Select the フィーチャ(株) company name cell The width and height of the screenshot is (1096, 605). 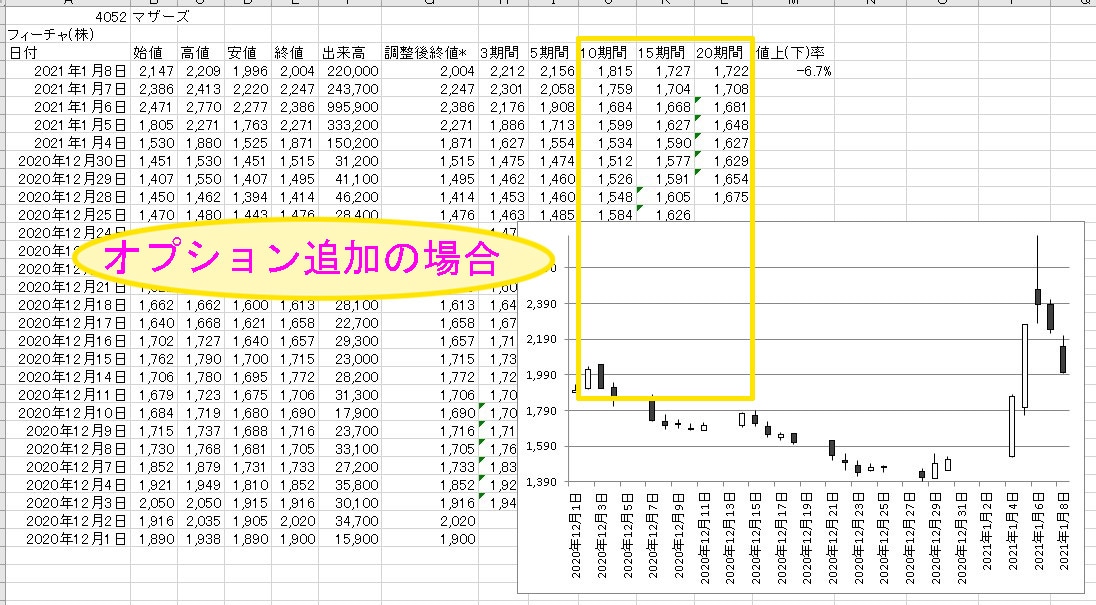click(x=68, y=35)
